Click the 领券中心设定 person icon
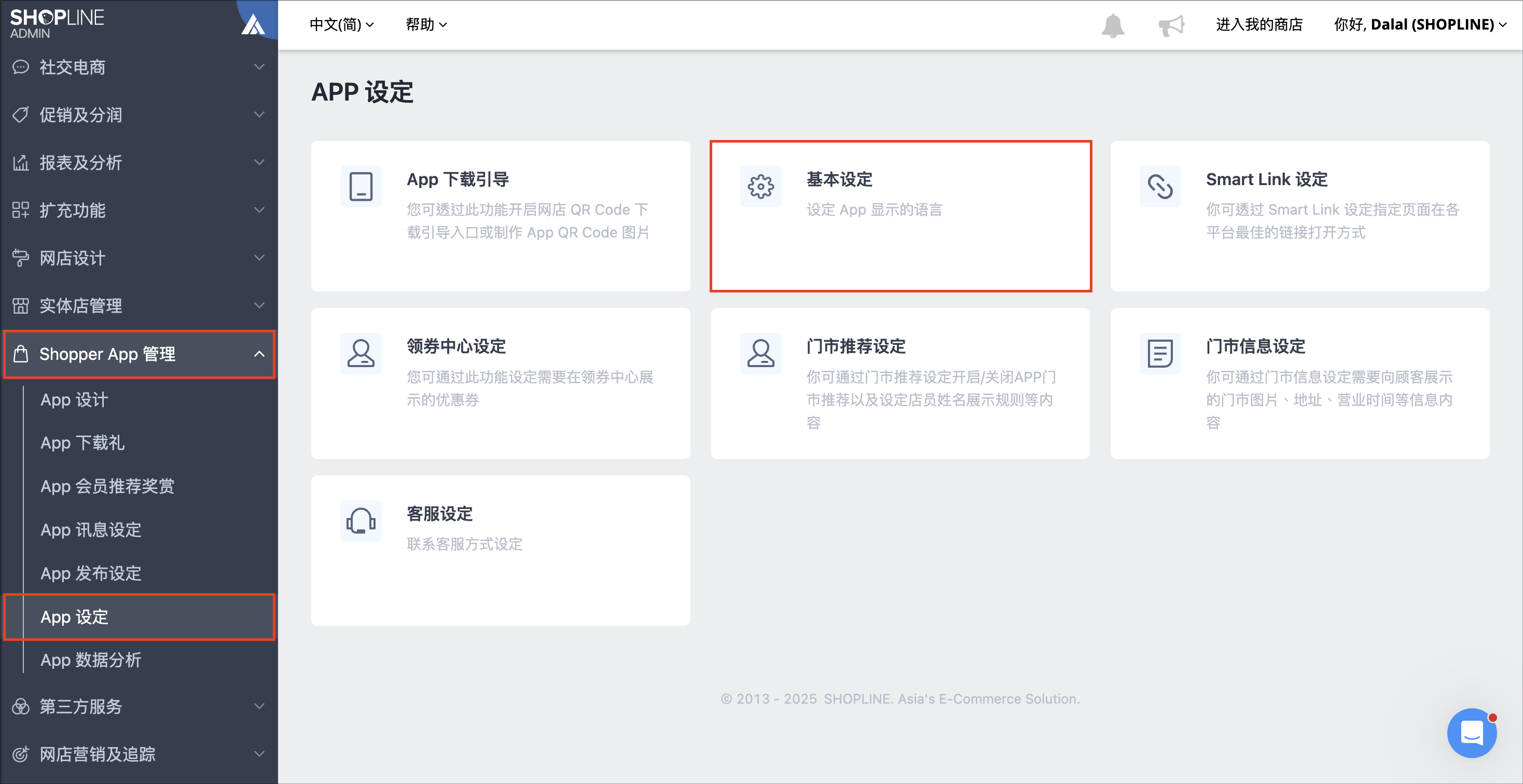The height and width of the screenshot is (784, 1523). tap(361, 353)
